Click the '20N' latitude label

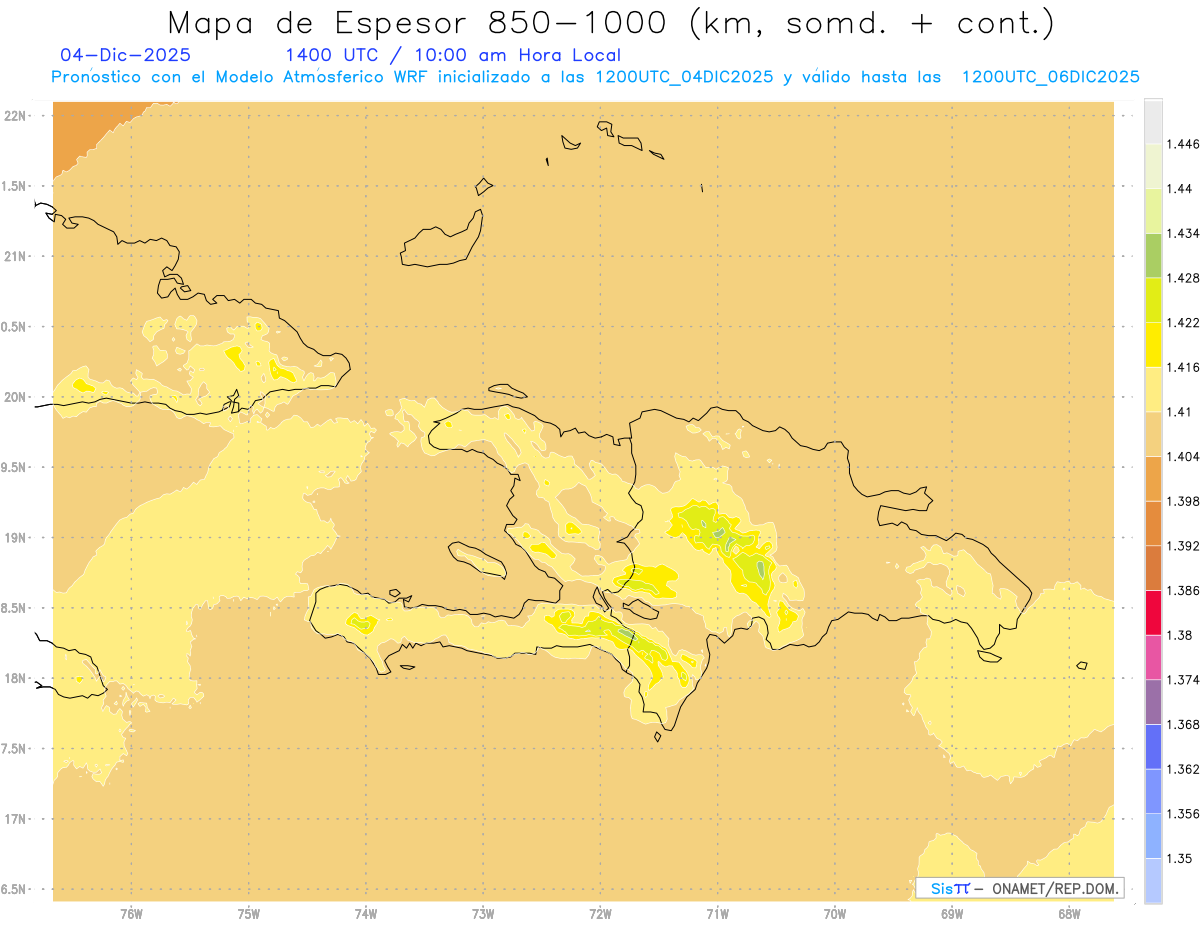point(17,397)
